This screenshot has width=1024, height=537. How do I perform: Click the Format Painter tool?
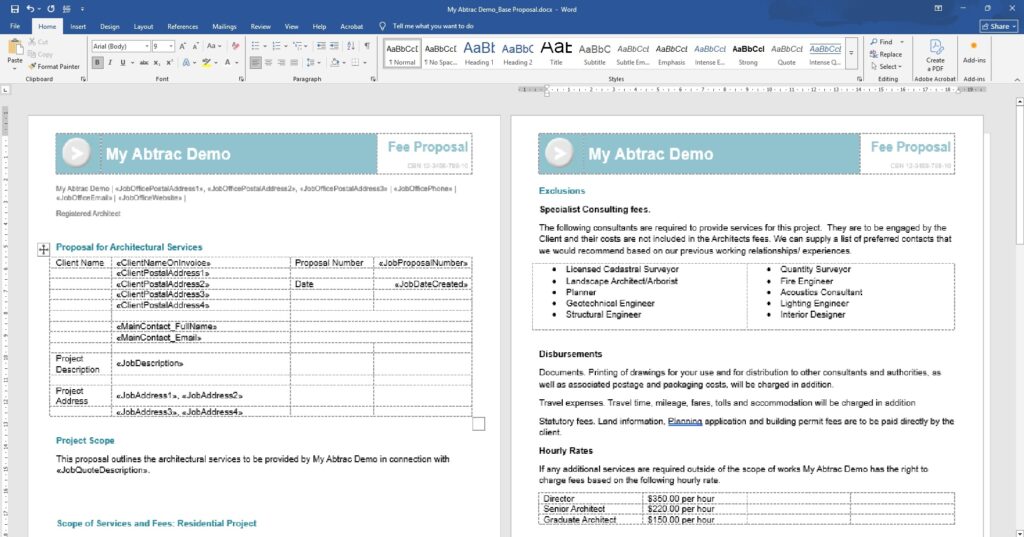point(58,67)
